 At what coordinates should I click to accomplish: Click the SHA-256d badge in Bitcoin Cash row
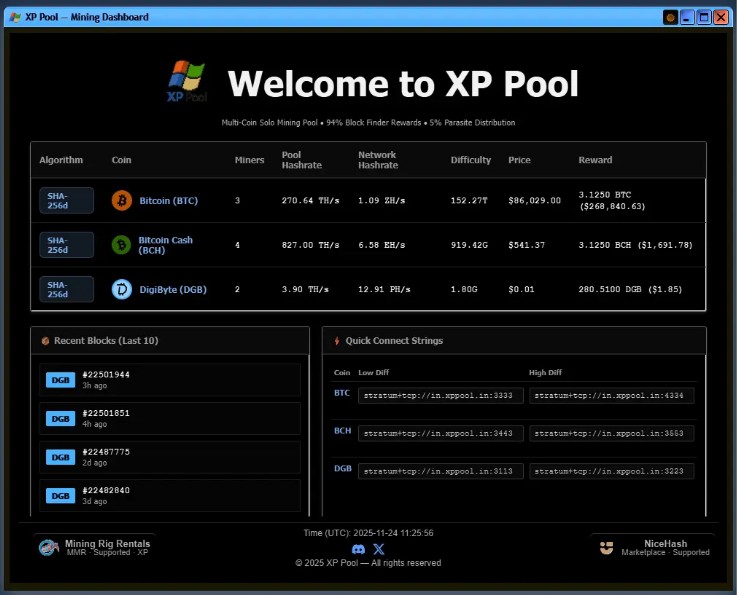tap(66, 245)
